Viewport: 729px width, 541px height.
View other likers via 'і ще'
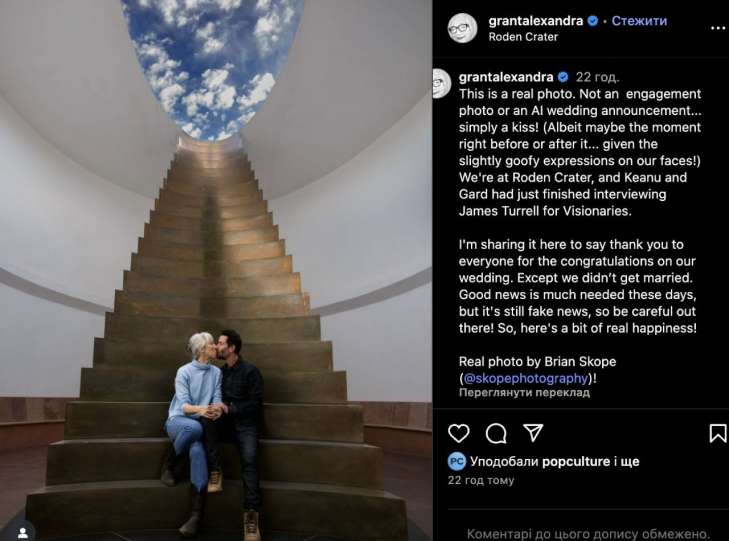click(x=627, y=462)
